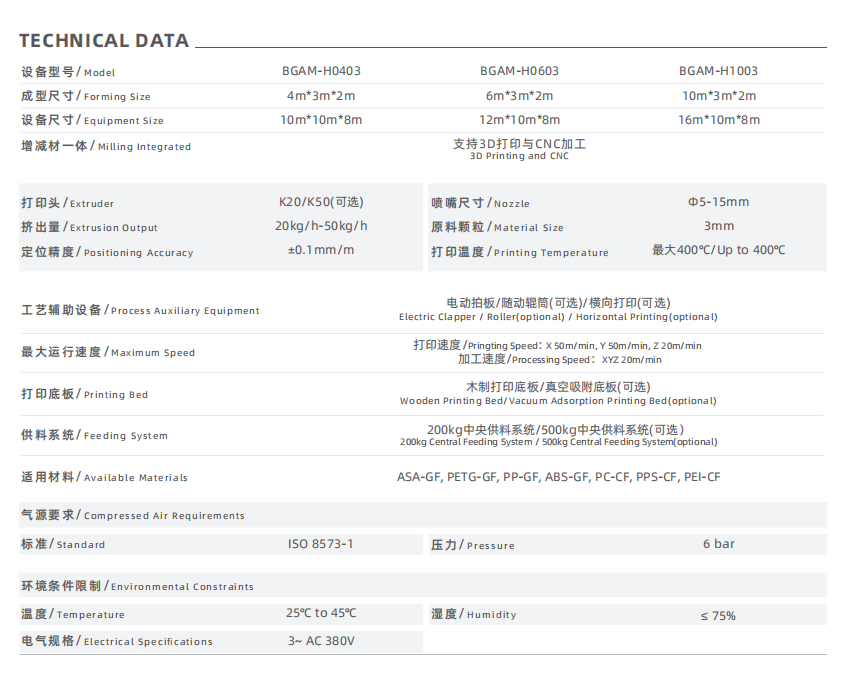Click equipment size 16m*10m*8m
Image resolution: width=851 pixels, height=693 pixels.
719,120
